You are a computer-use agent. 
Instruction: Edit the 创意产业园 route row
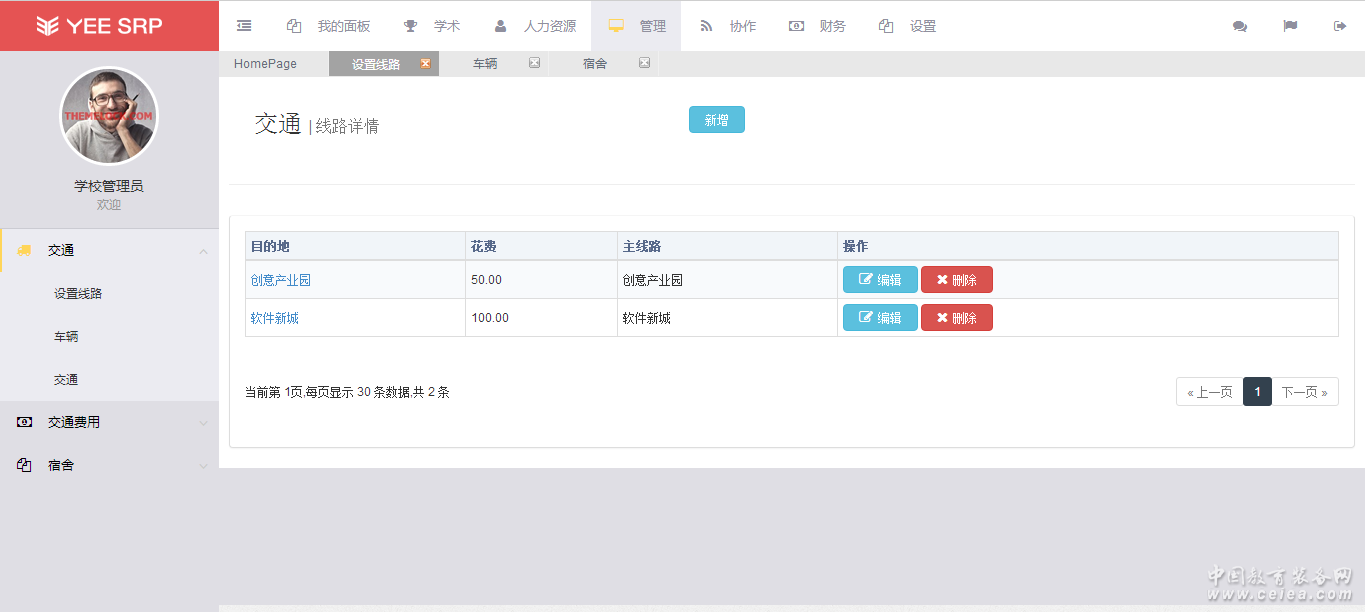[x=880, y=280]
